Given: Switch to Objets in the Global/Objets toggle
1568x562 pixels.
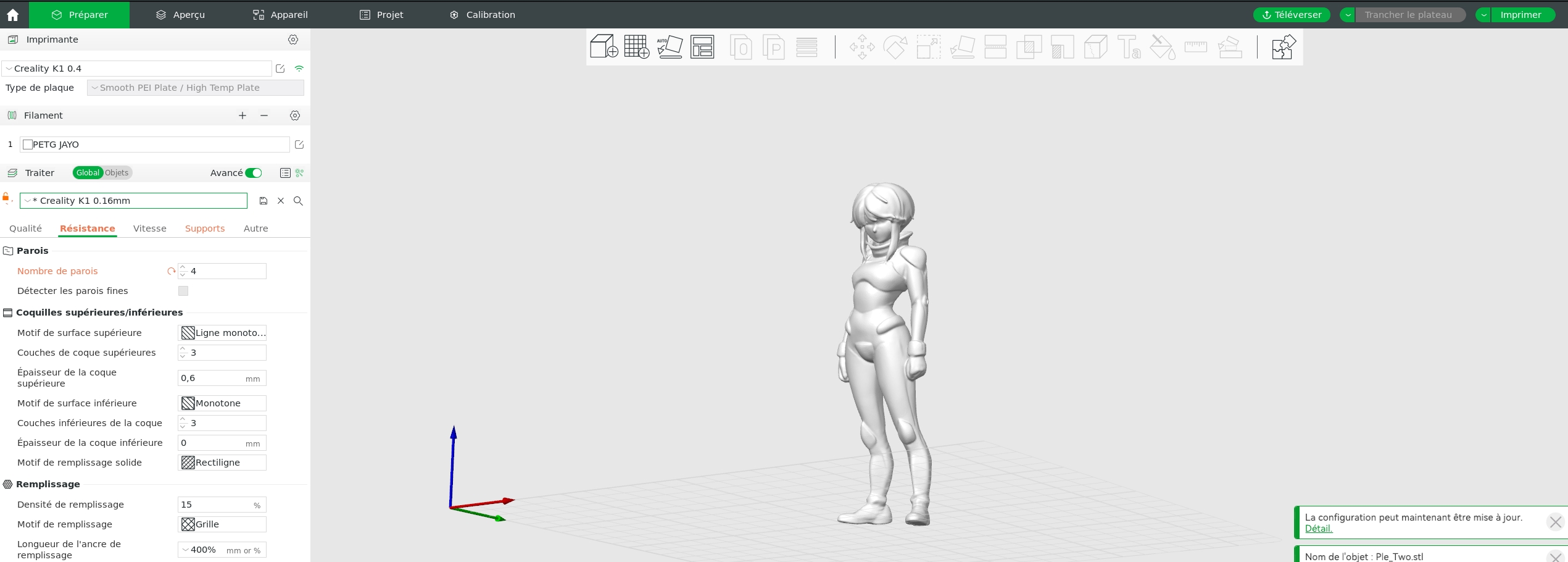Looking at the screenshot, I should [117, 173].
